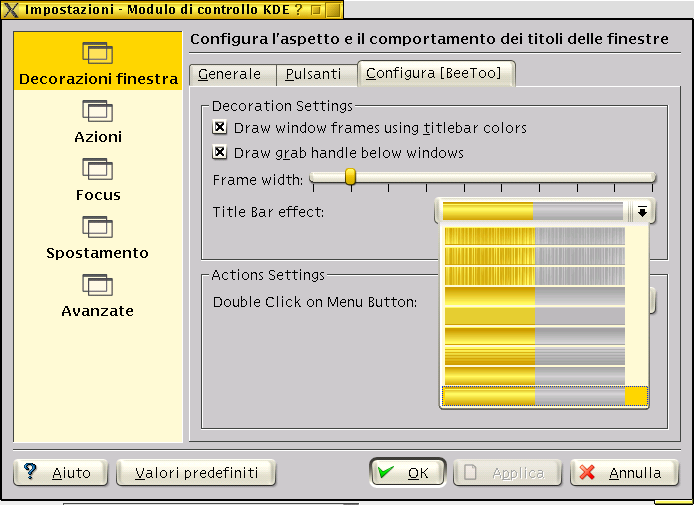This screenshot has height=505, width=694.
Task: Toggle Draw window frames using titlebar colors
Action: 220,127
